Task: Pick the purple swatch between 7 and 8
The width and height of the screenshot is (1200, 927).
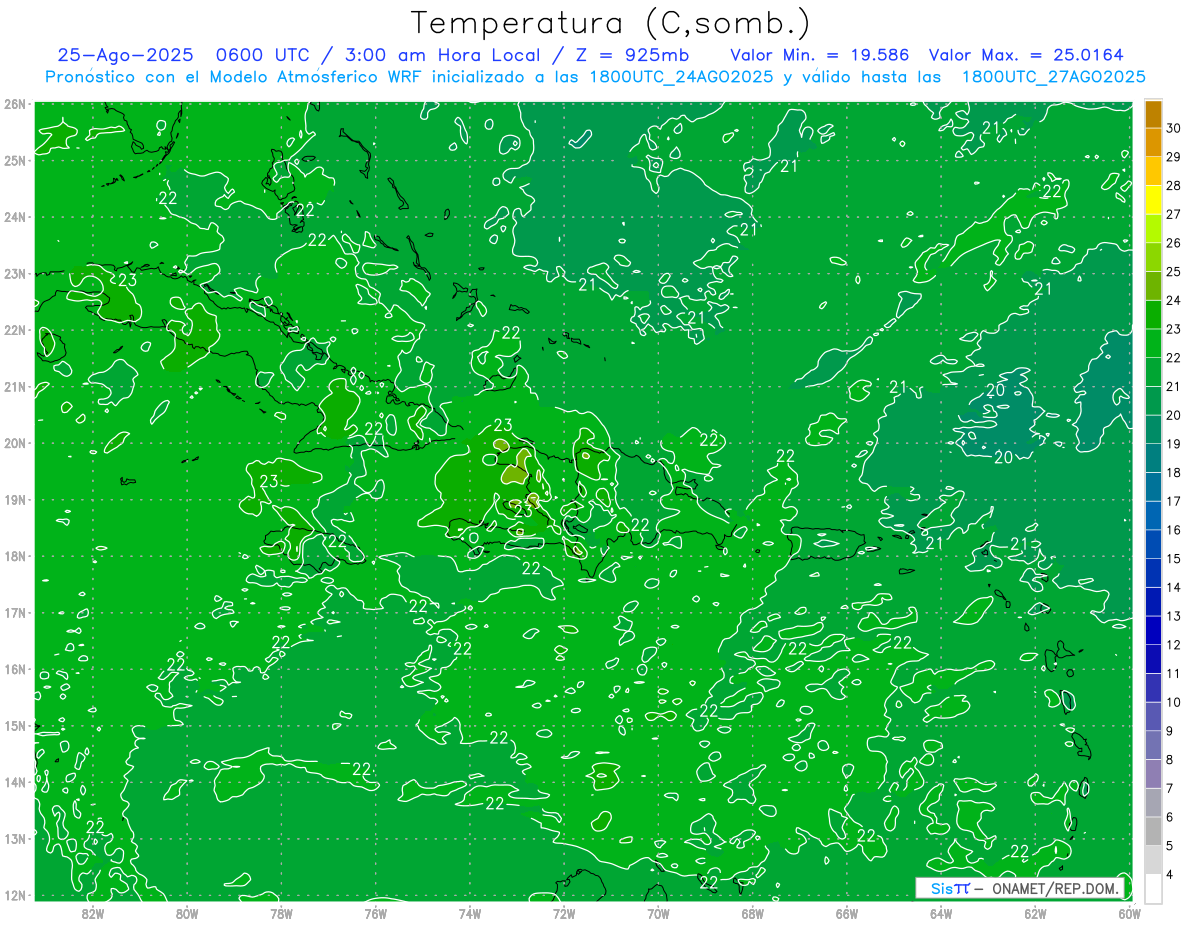Action: point(1153,774)
